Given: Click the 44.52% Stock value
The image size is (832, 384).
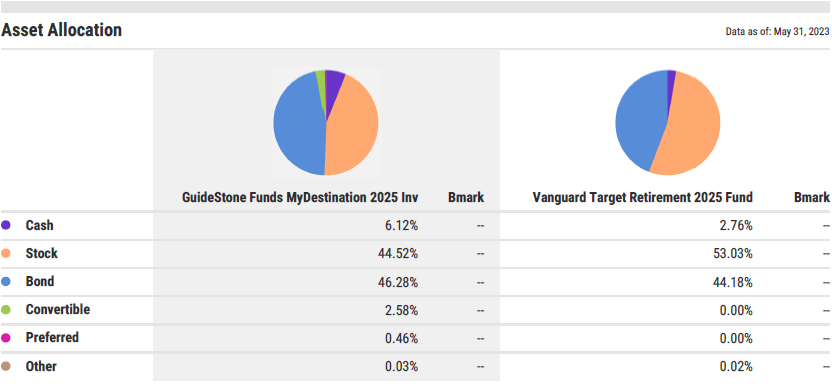Looking at the screenshot, I should (398, 254).
